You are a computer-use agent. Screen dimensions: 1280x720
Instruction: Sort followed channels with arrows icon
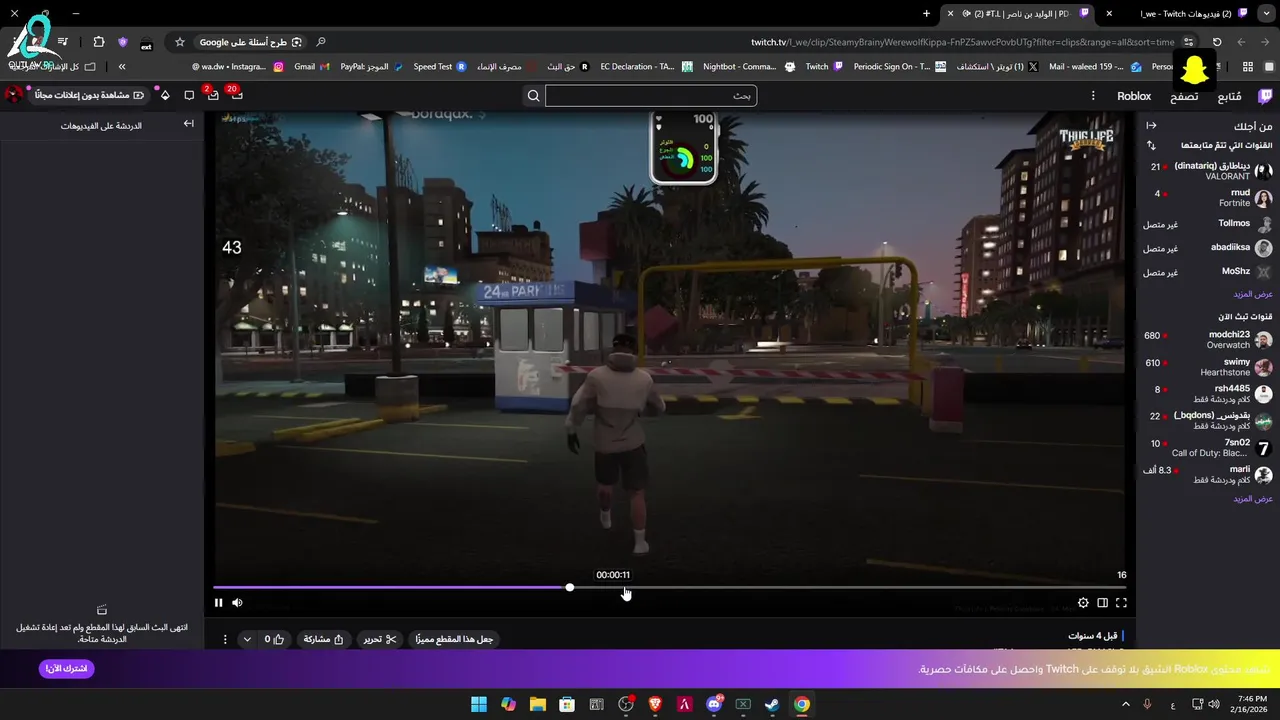pyautogui.click(x=1151, y=145)
